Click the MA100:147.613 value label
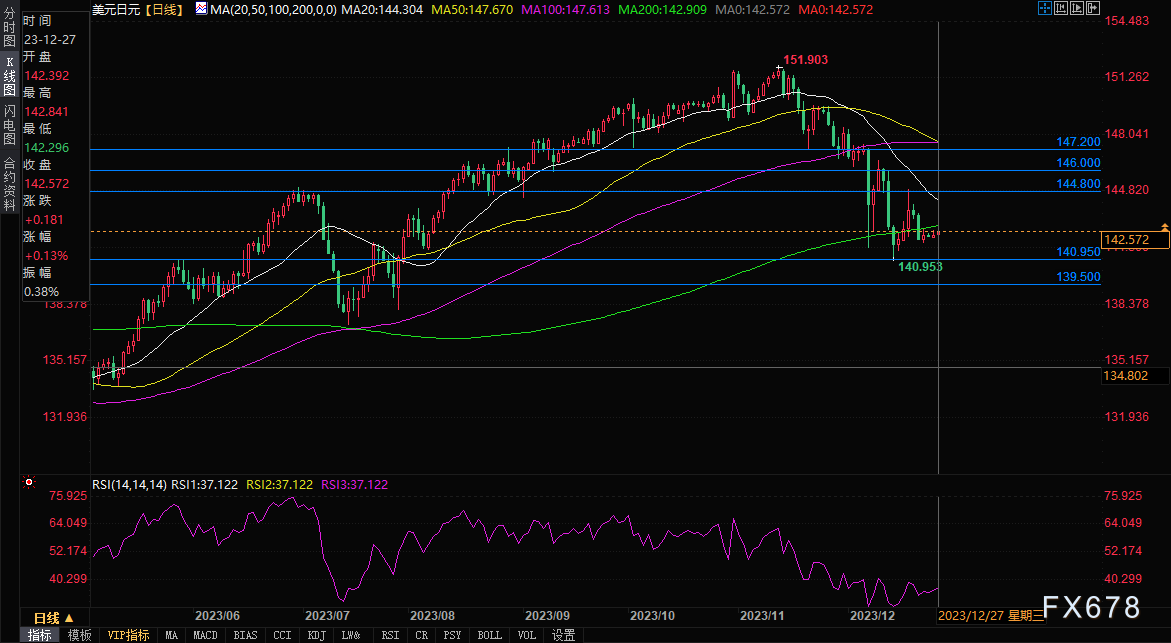Image resolution: width=1171 pixels, height=643 pixels. 565,9
